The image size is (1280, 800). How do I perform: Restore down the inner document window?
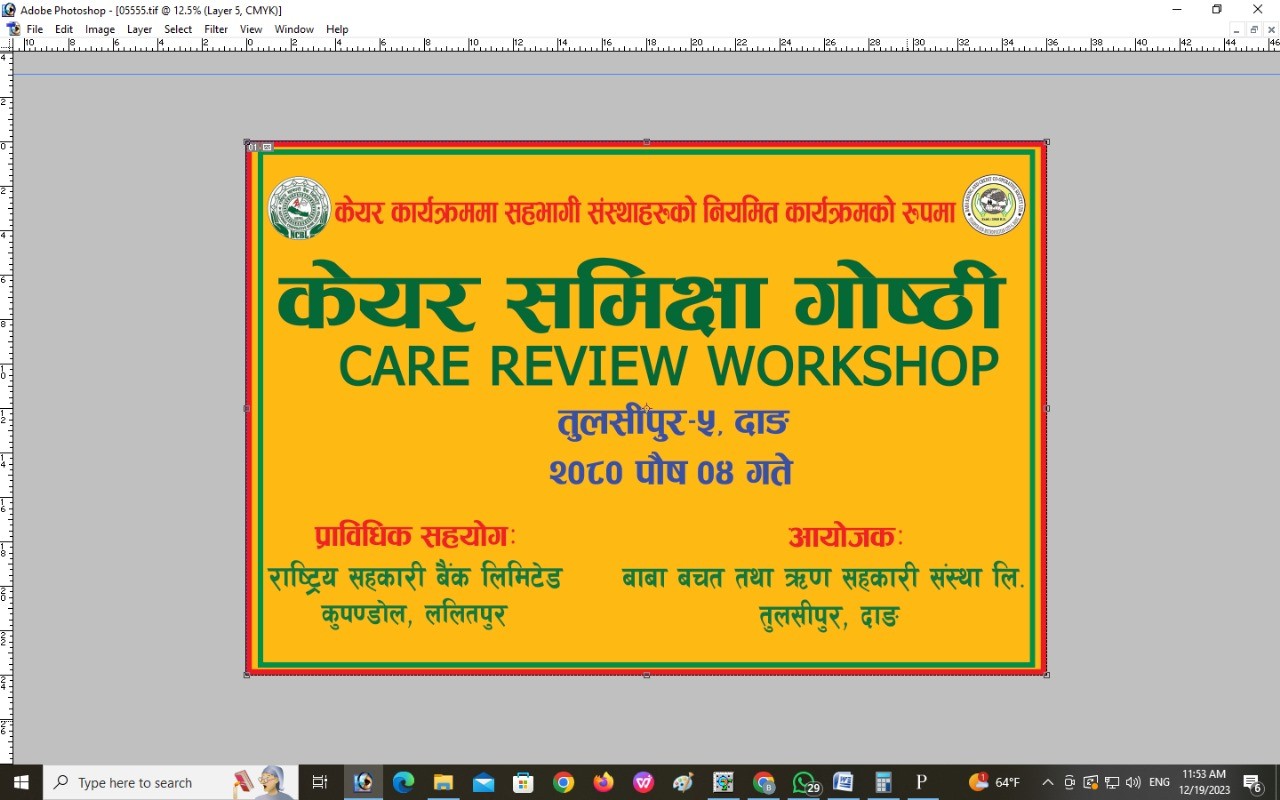[x=1254, y=30]
